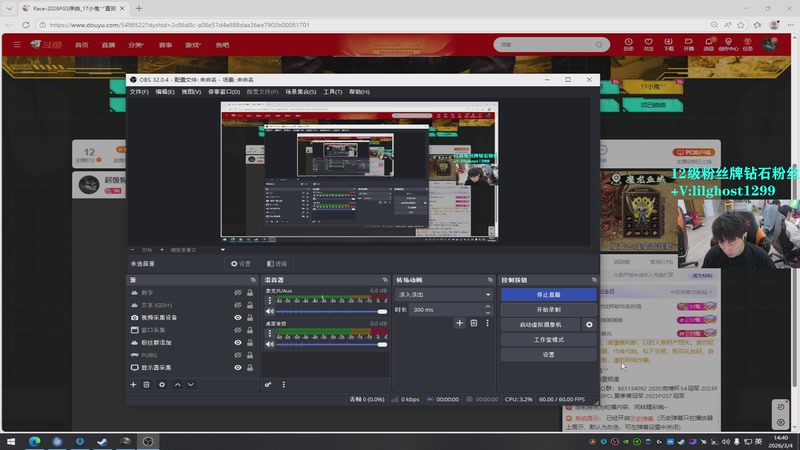Move the selected source up
Screen dimensions: 800x450
point(178,385)
